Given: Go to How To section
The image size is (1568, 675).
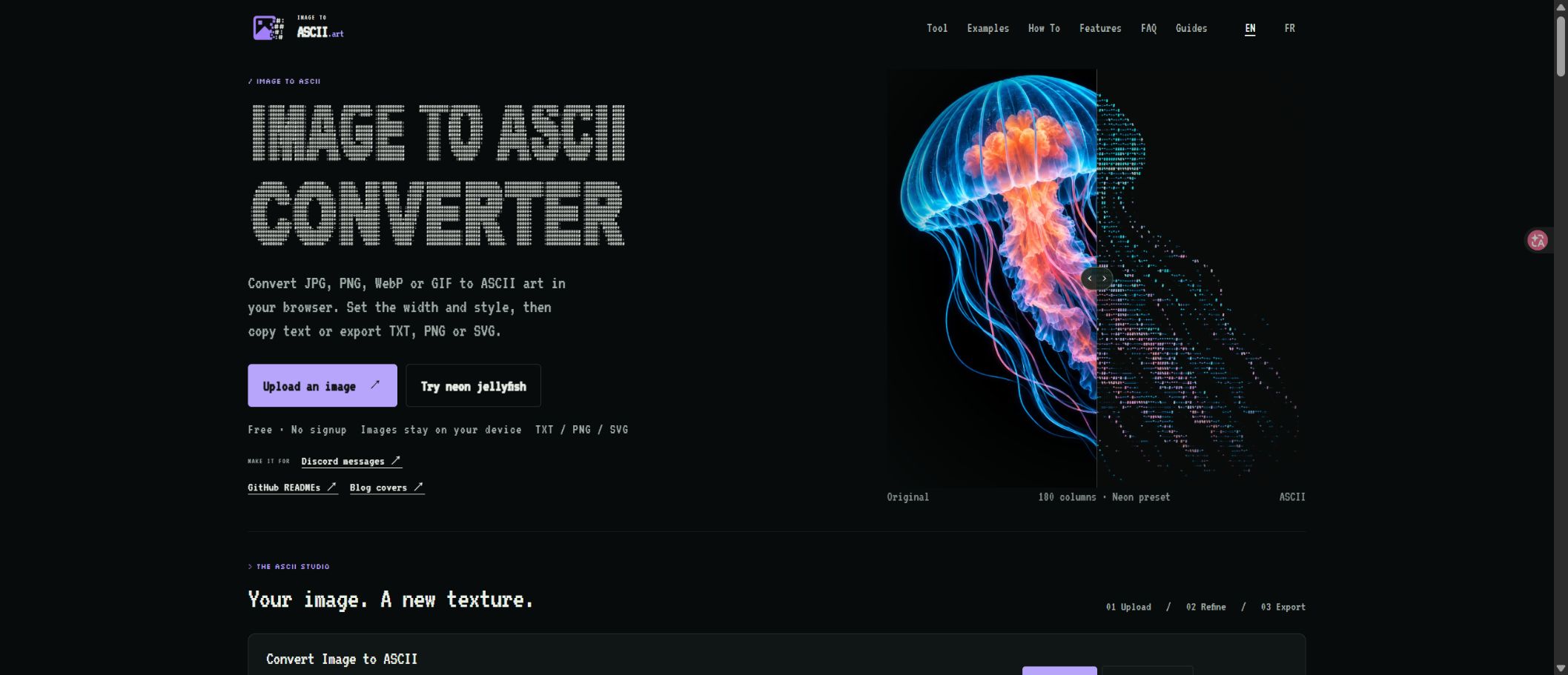Looking at the screenshot, I should click(1044, 28).
